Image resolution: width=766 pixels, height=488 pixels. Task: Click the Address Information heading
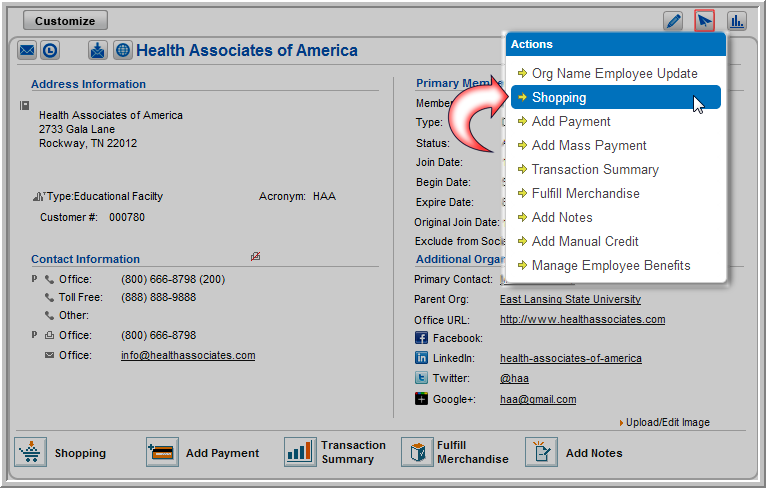point(88,84)
